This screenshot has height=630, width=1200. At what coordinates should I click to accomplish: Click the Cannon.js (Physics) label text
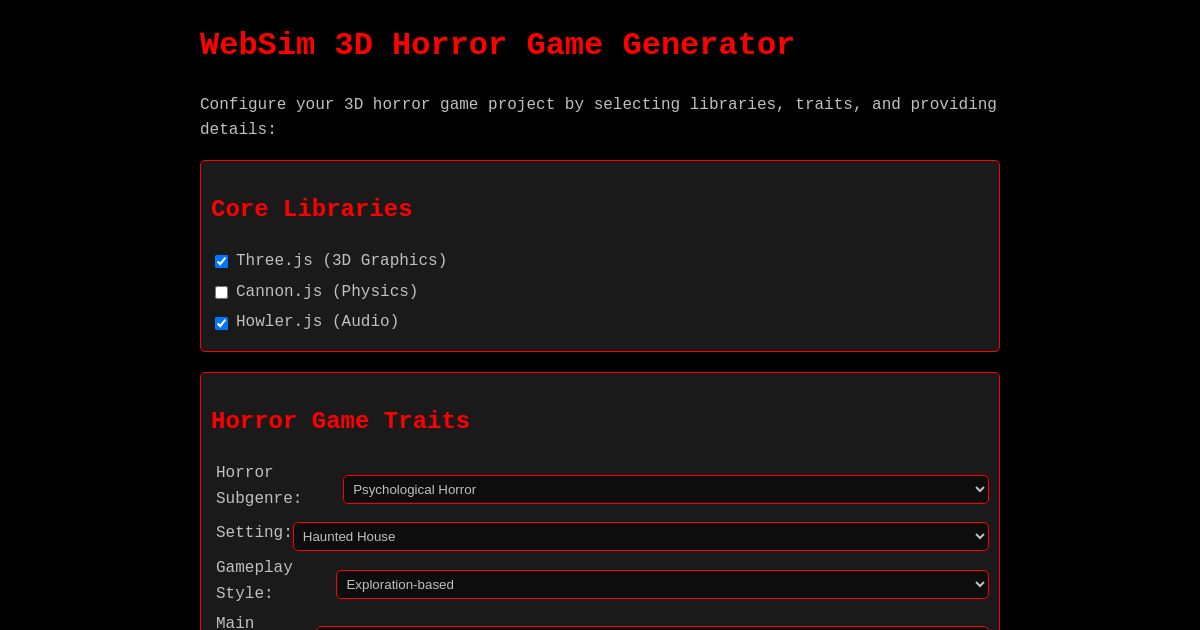[x=327, y=292]
